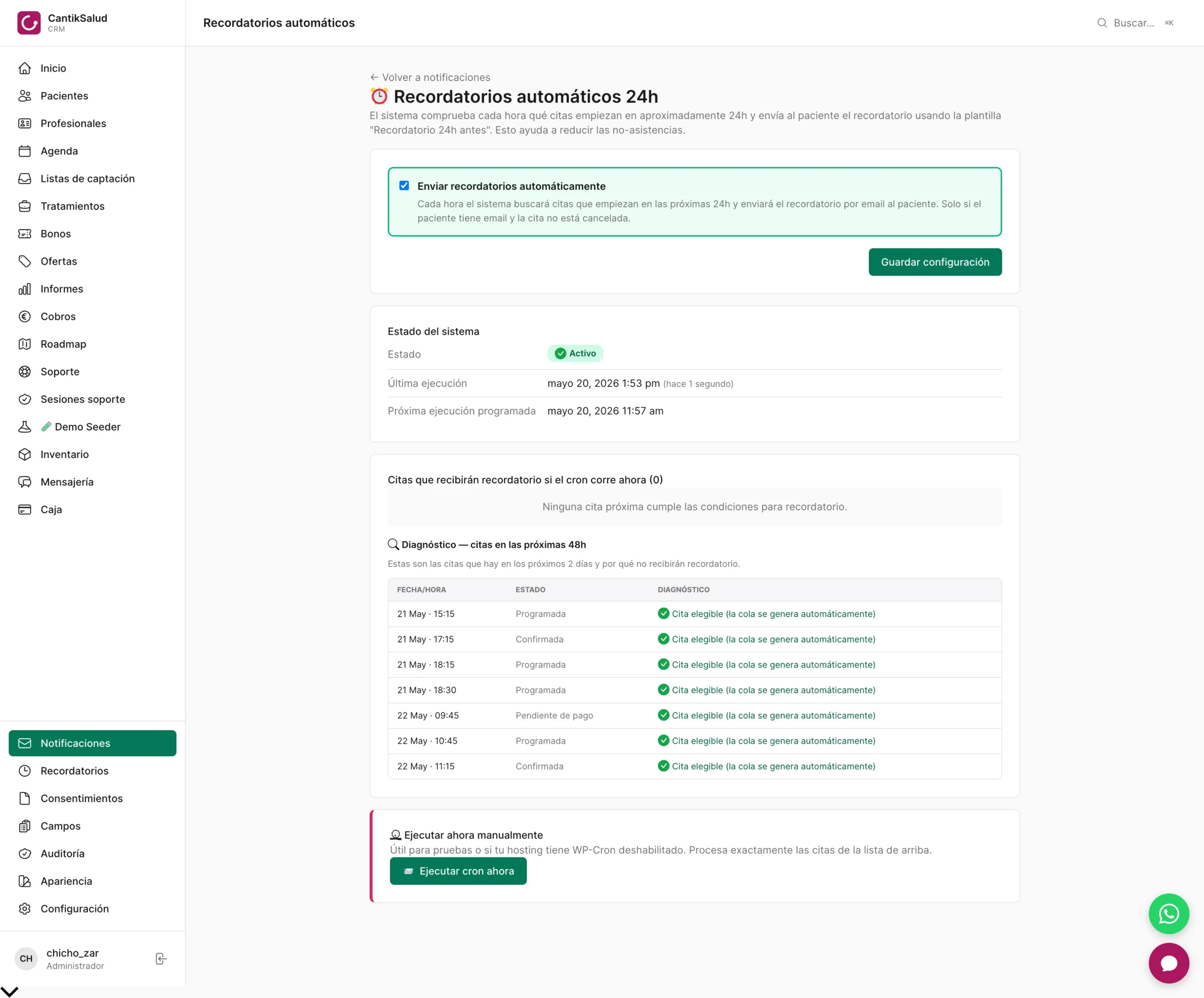
Task: Go to Recordatorios in the sidebar
Action: [x=92, y=770]
